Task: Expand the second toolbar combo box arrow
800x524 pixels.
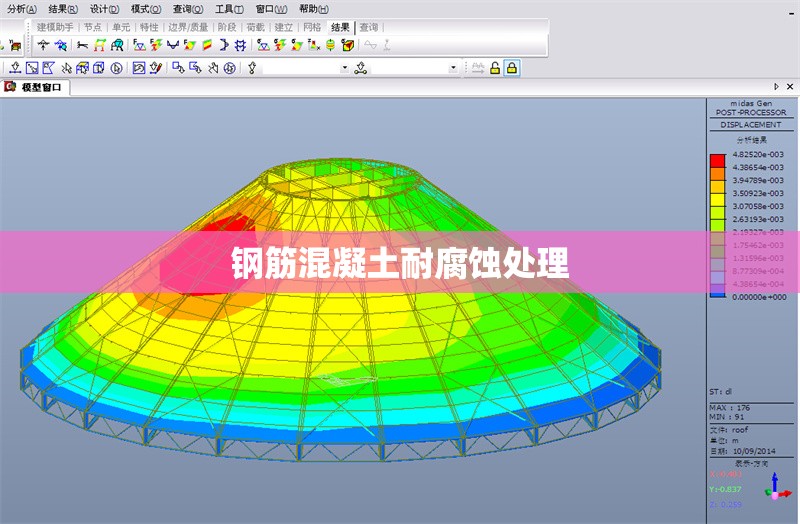Action: (x=453, y=68)
